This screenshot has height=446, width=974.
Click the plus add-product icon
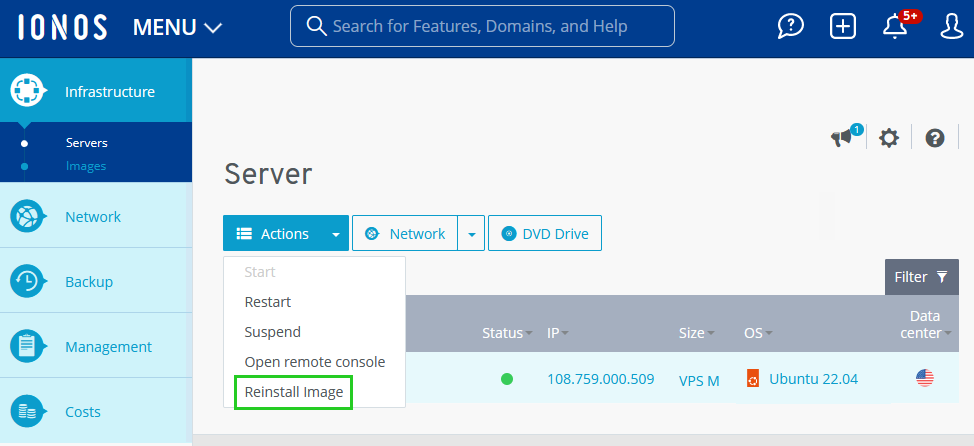click(843, 27)
